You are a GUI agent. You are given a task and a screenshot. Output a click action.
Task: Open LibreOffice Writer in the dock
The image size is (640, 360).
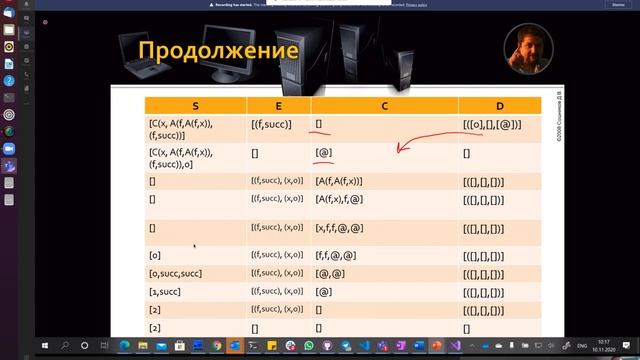click(x=9, y=64)
